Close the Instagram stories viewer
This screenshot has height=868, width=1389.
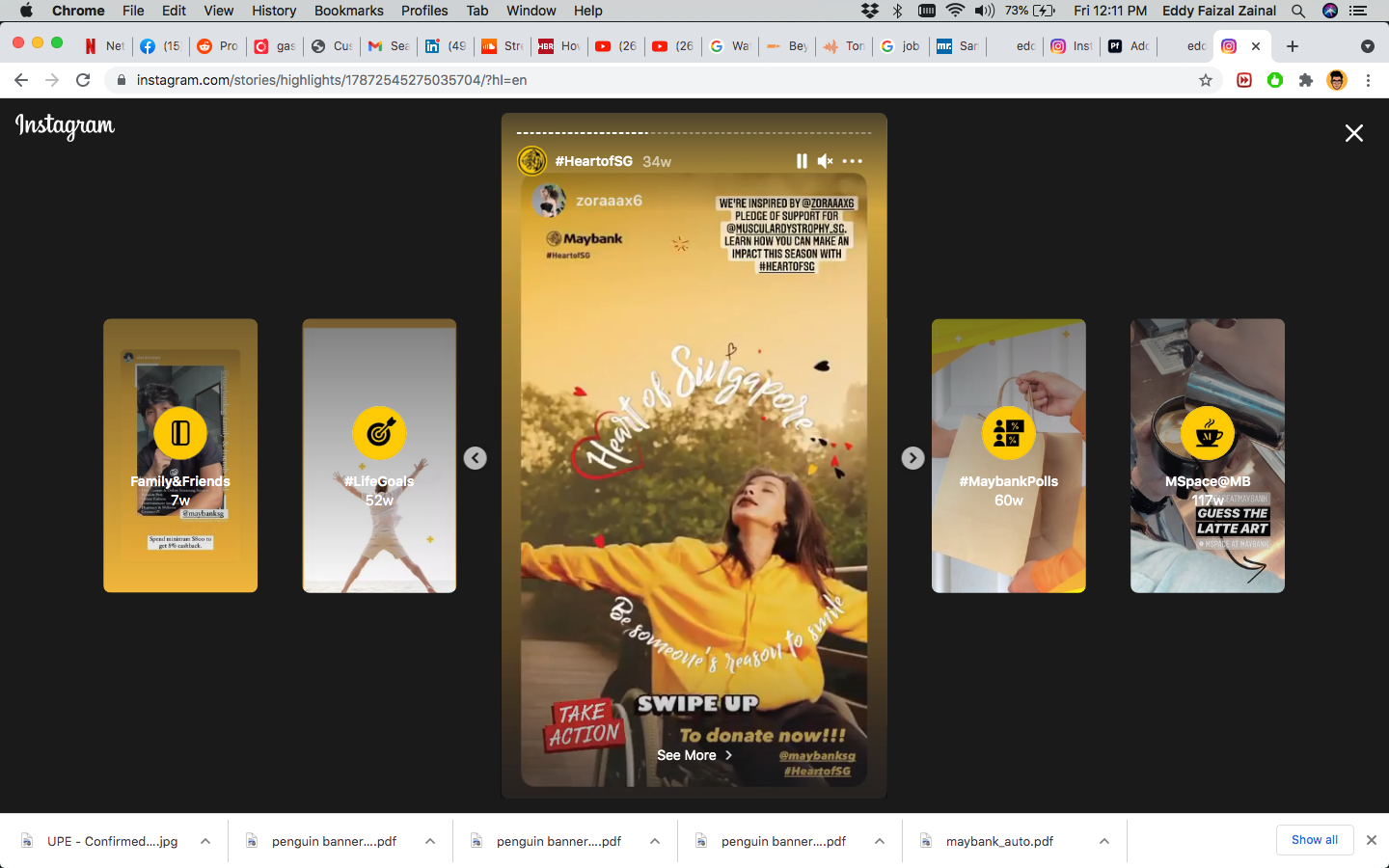coord(1354,133)
